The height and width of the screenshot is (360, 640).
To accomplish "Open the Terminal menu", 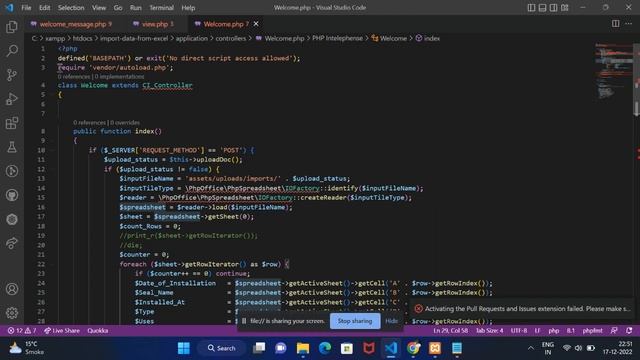I will (161, 8).
